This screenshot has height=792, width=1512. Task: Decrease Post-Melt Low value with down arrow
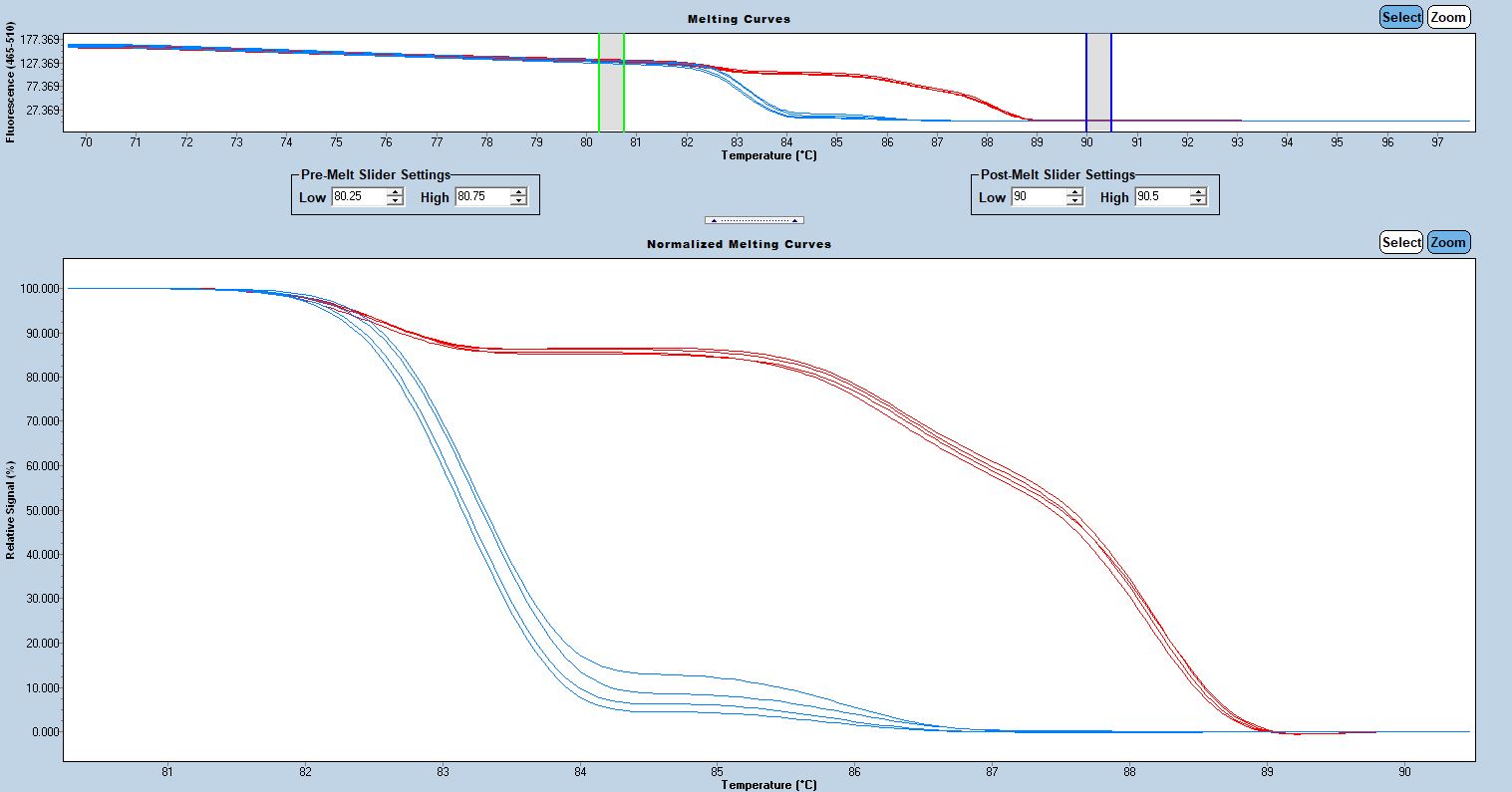[1074, 201]
